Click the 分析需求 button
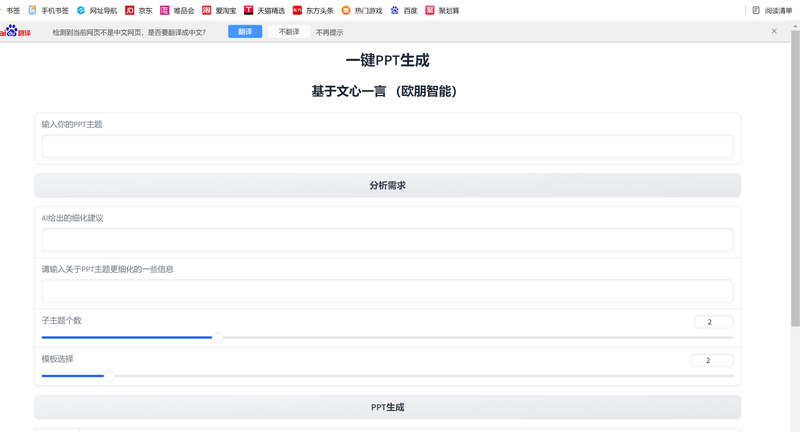800x432 pixels. (x=387, y=185)
